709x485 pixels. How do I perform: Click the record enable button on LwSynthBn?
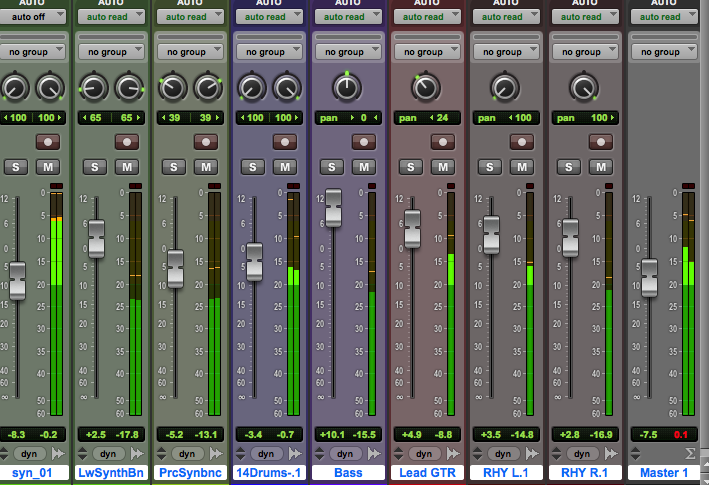point(127,142)
